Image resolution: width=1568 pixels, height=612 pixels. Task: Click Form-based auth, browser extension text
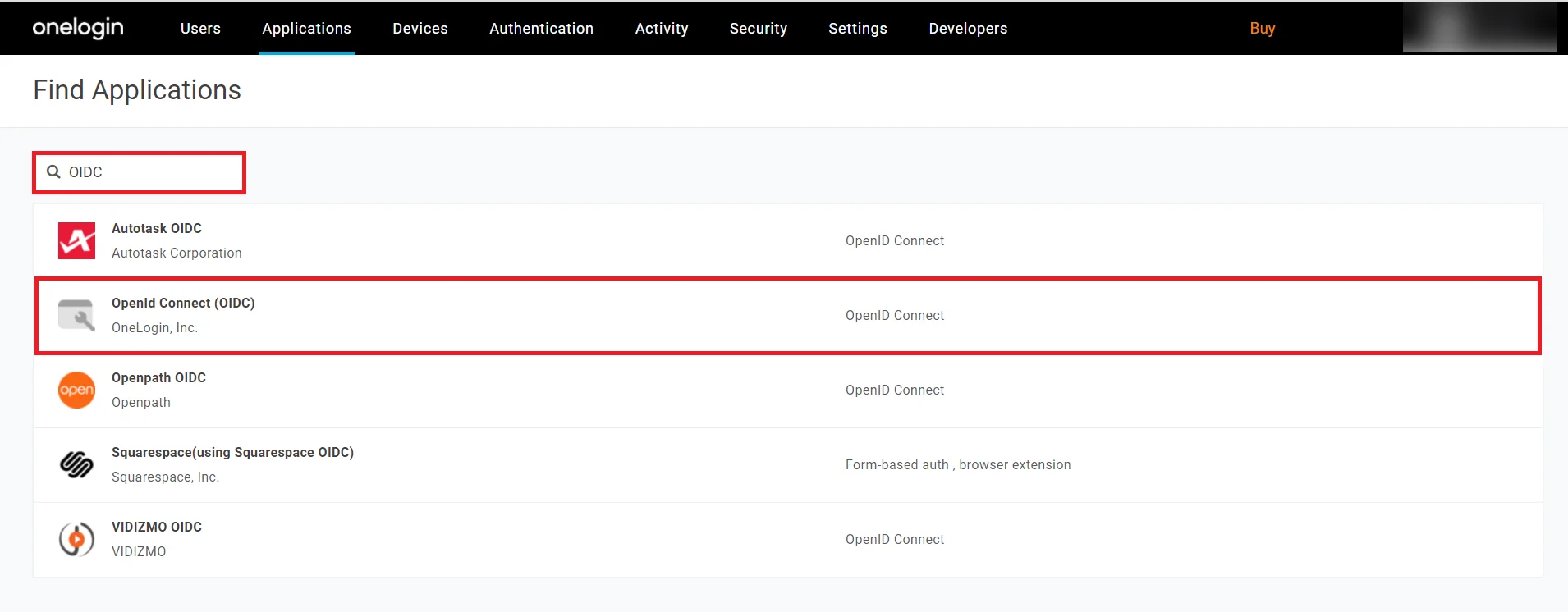958,464
